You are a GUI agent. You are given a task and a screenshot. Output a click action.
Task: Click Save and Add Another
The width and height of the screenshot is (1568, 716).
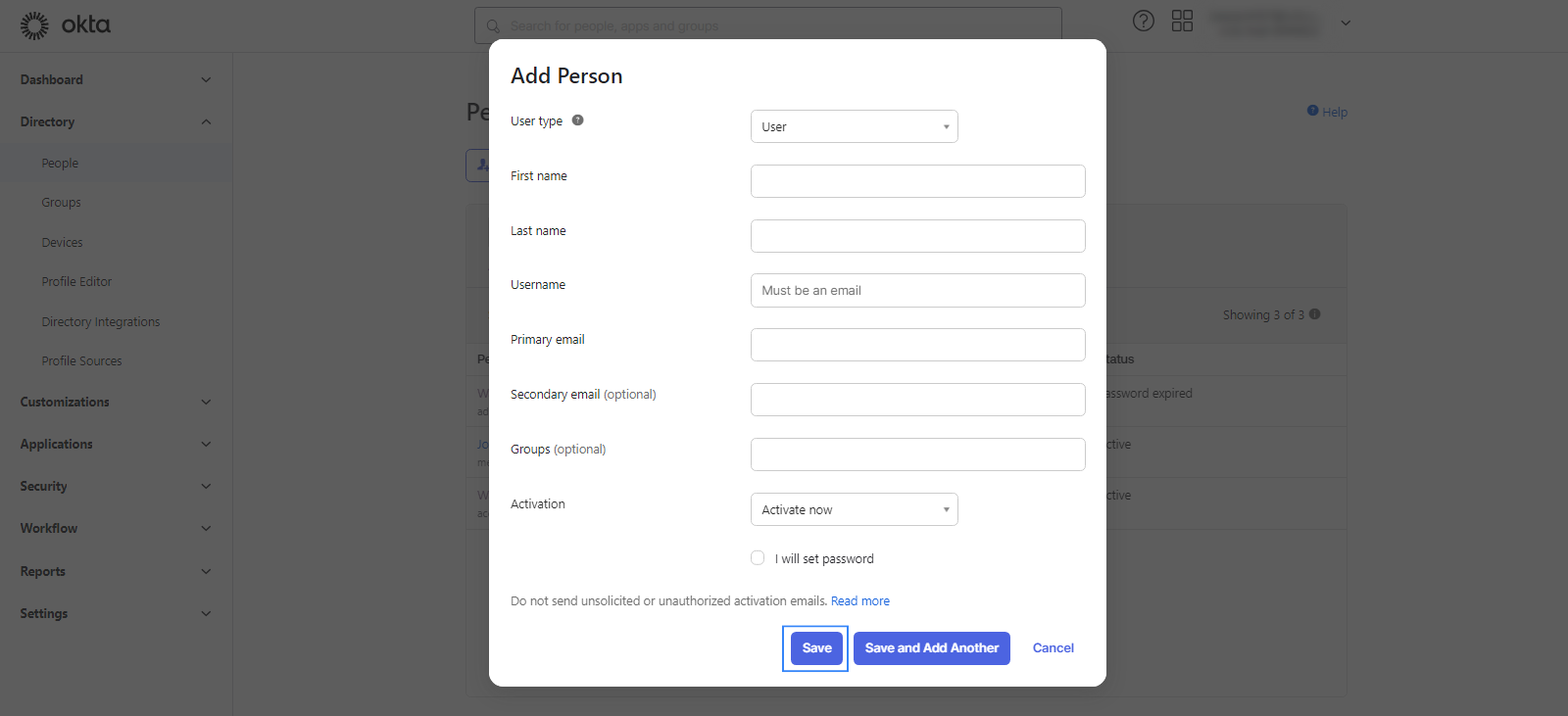[x=931, y=648]
